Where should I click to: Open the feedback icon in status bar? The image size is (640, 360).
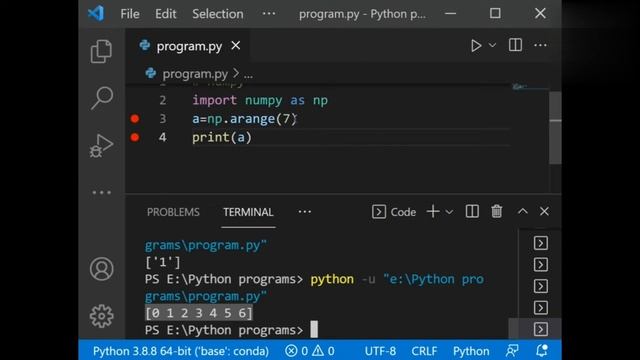tap(512, 351)
